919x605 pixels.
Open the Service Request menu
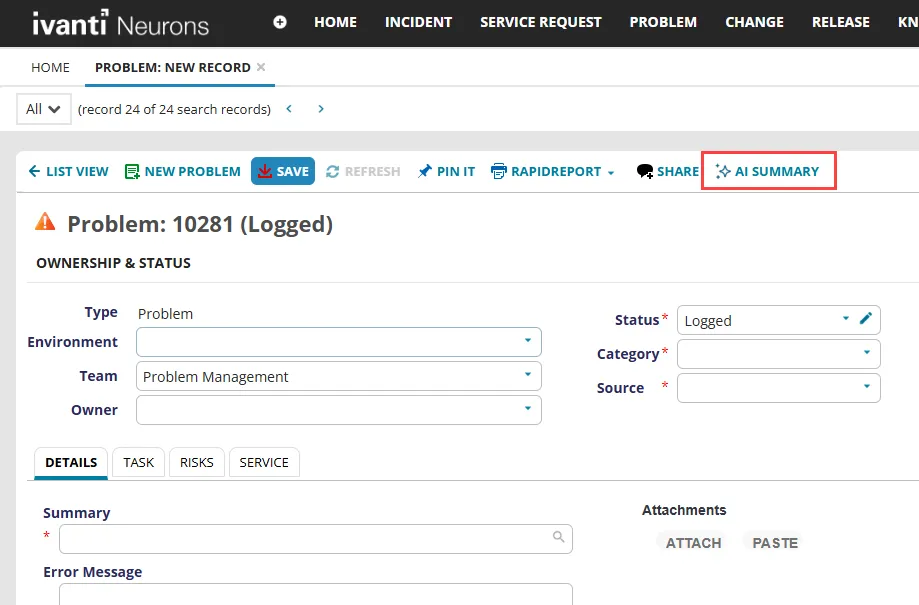point(540,22)
